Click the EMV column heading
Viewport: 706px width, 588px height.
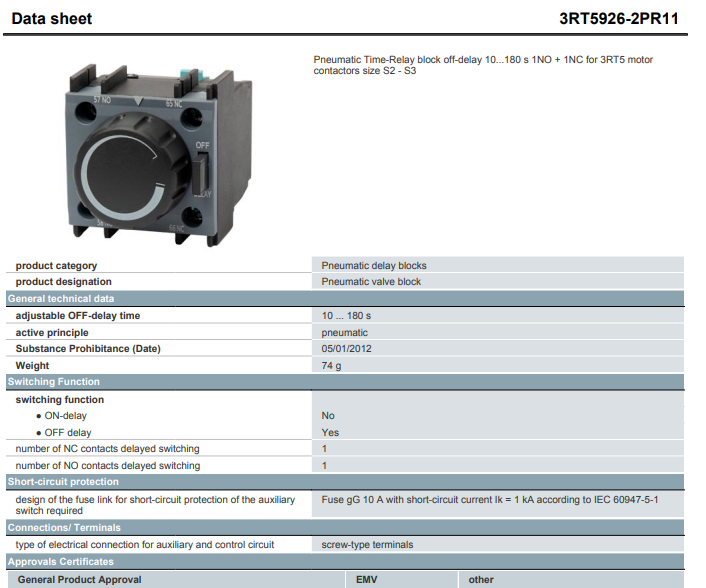coord(367,579)
